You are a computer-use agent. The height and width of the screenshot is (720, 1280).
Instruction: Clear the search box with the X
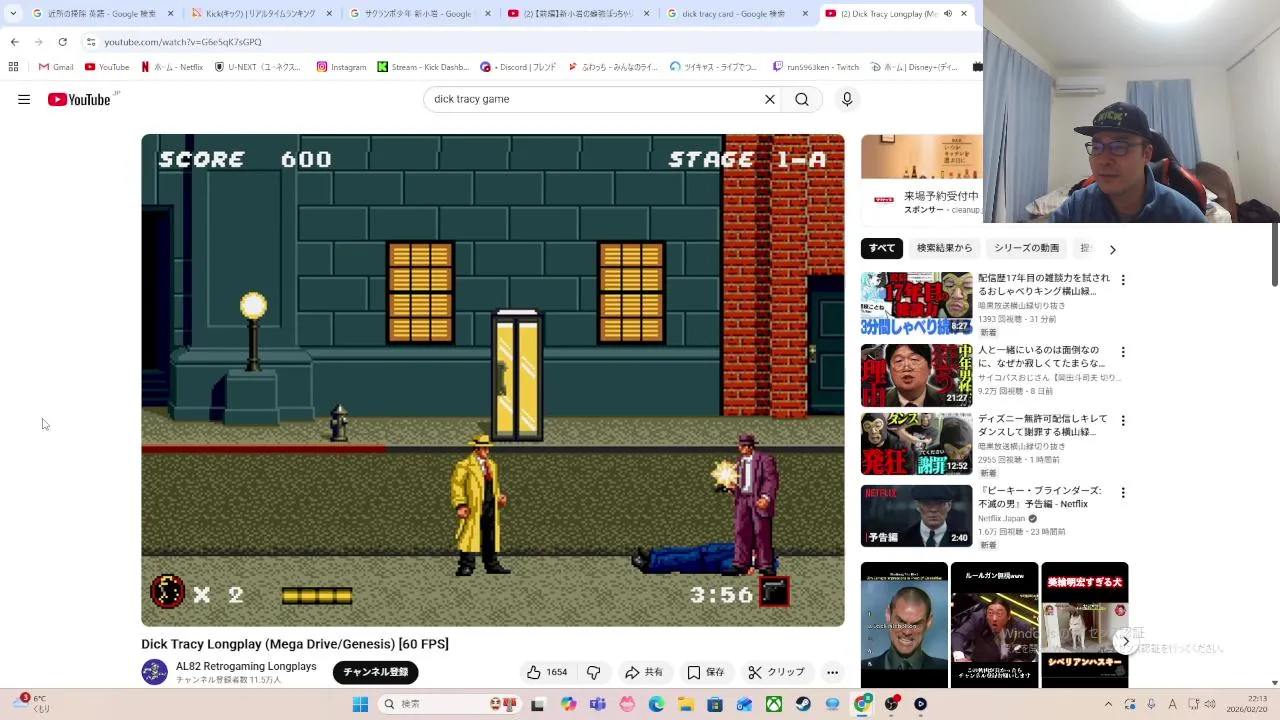point(770,99)
